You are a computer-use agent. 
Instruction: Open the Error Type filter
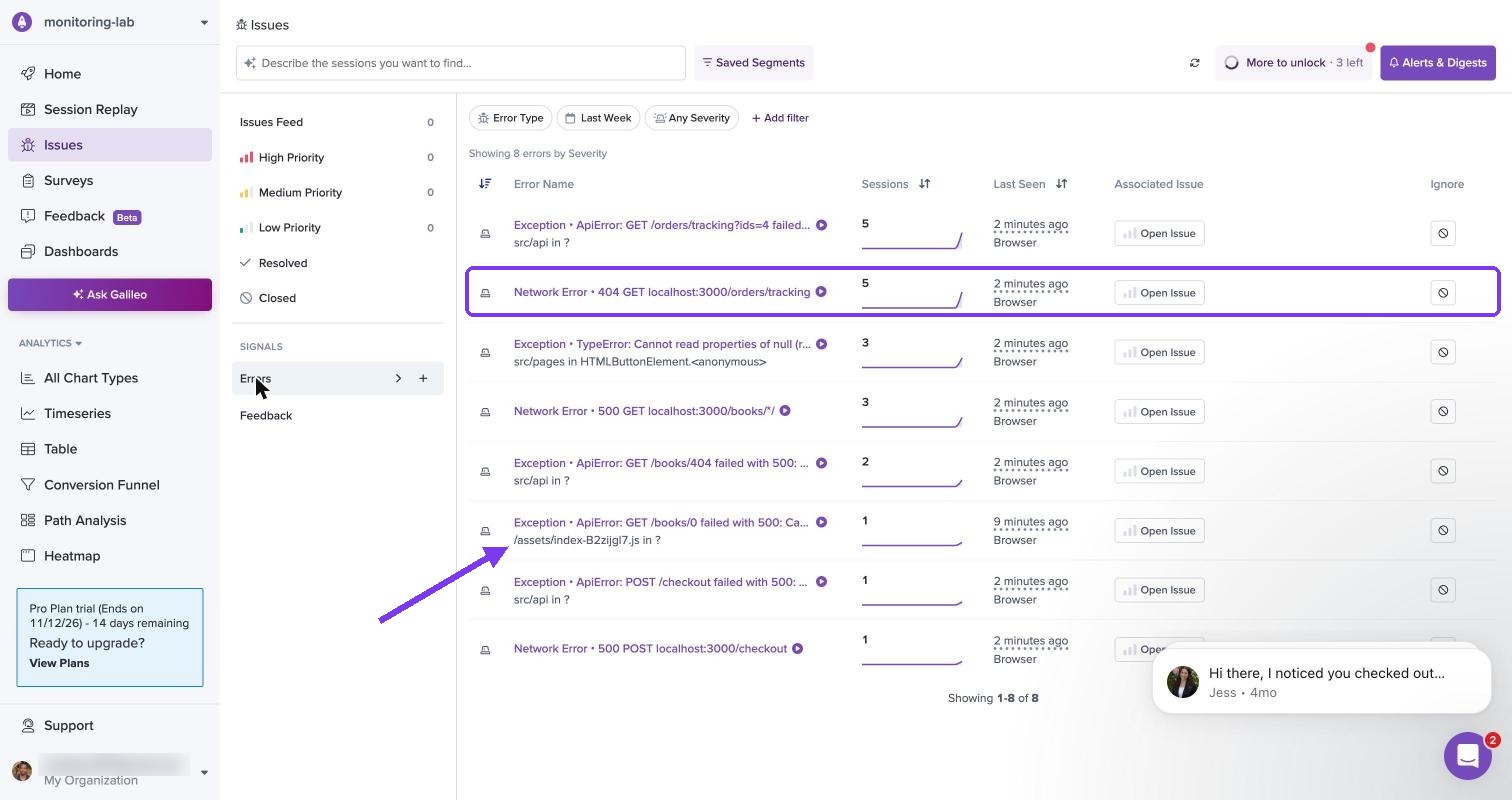pos(510,118)
